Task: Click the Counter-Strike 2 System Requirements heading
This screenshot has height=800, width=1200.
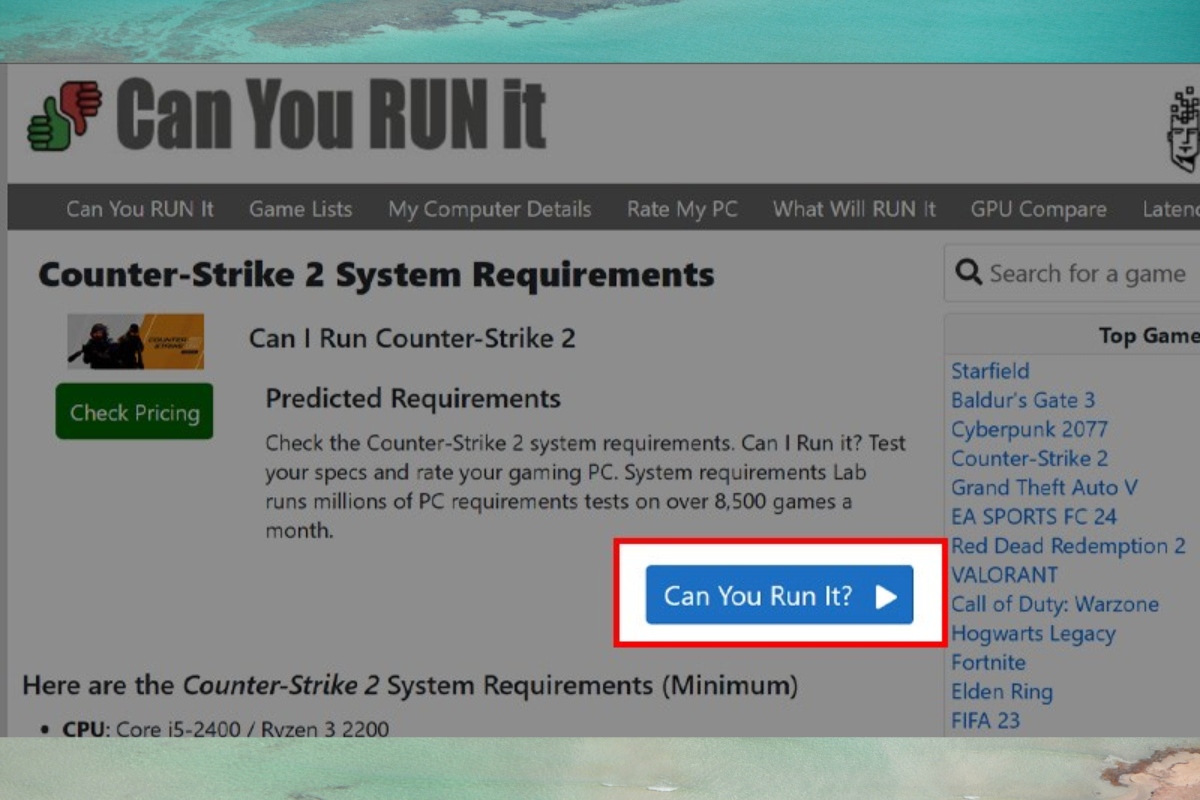Action: tap(376, 274)
